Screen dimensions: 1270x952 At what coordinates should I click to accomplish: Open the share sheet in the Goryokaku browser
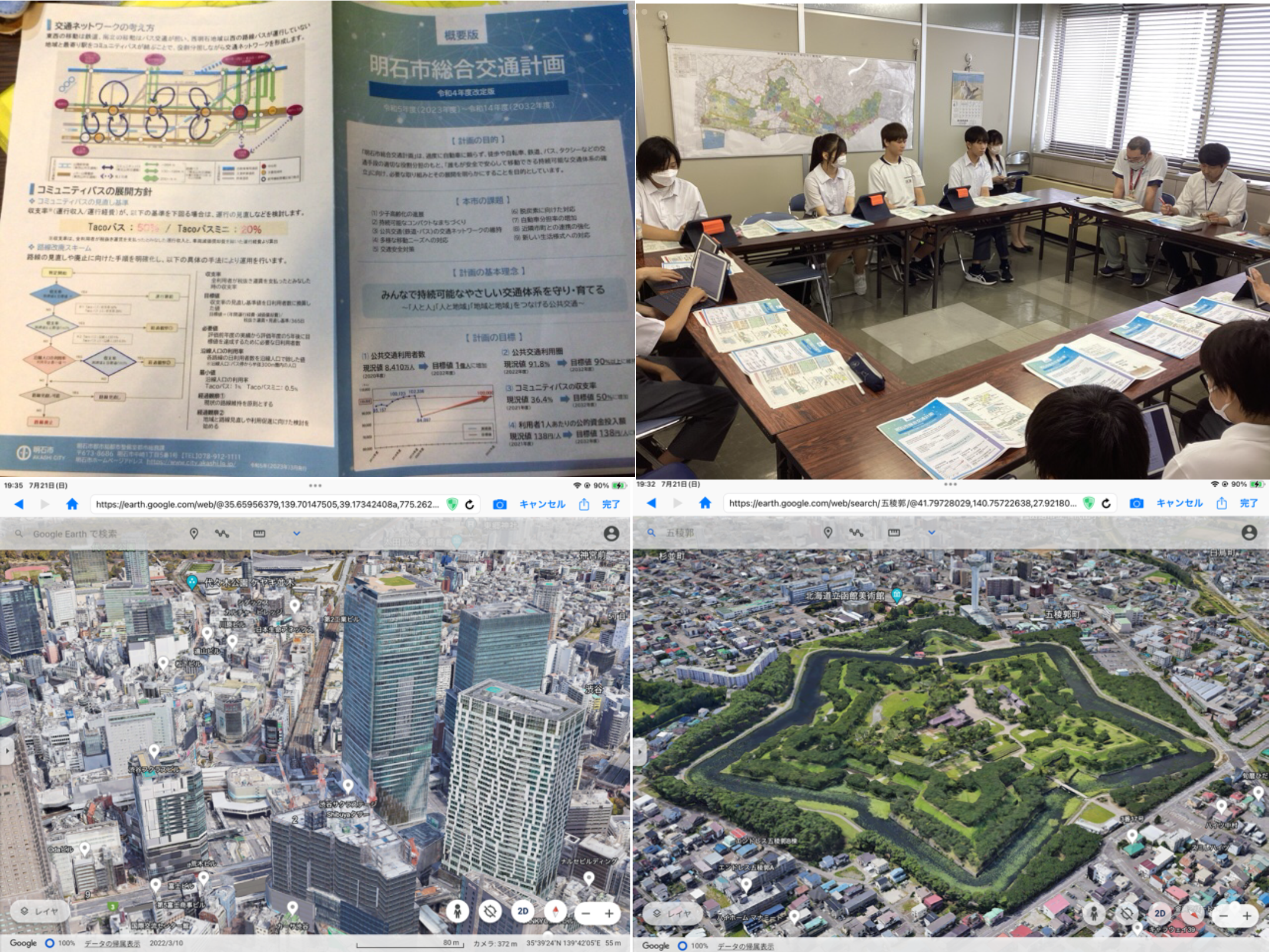click(1221, 503)
